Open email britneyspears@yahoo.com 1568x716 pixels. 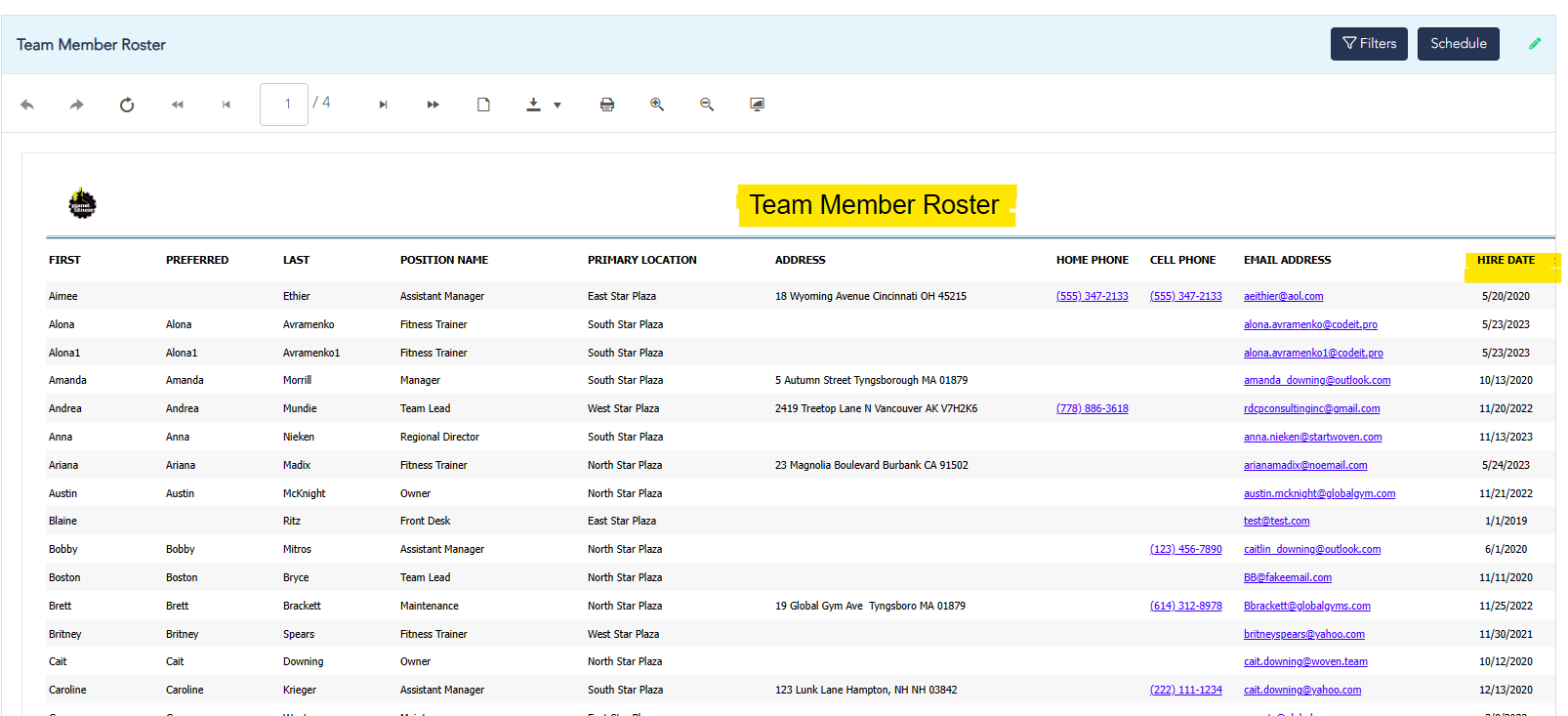1304,634
